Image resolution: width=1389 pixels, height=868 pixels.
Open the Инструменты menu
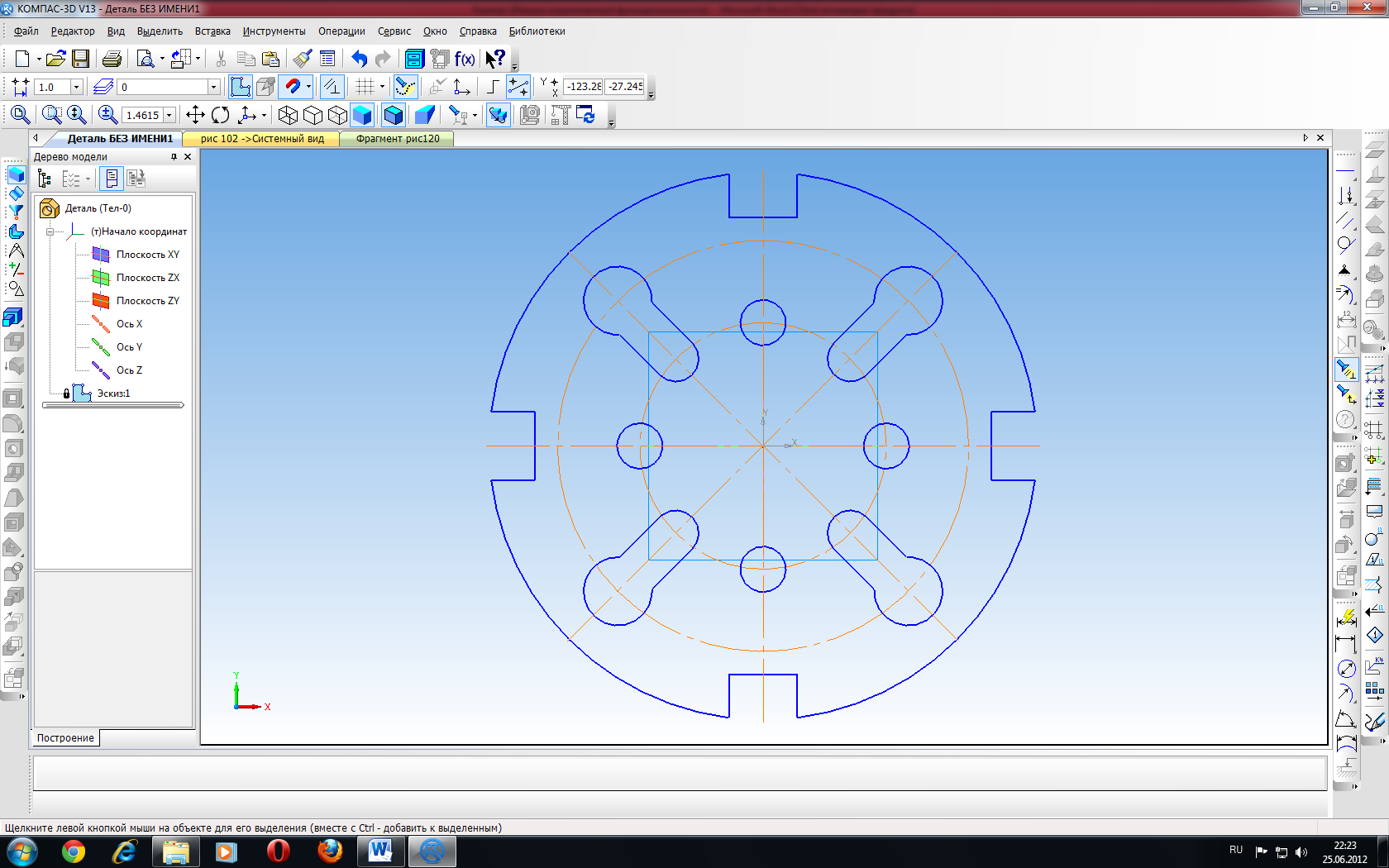pos(274,31)
